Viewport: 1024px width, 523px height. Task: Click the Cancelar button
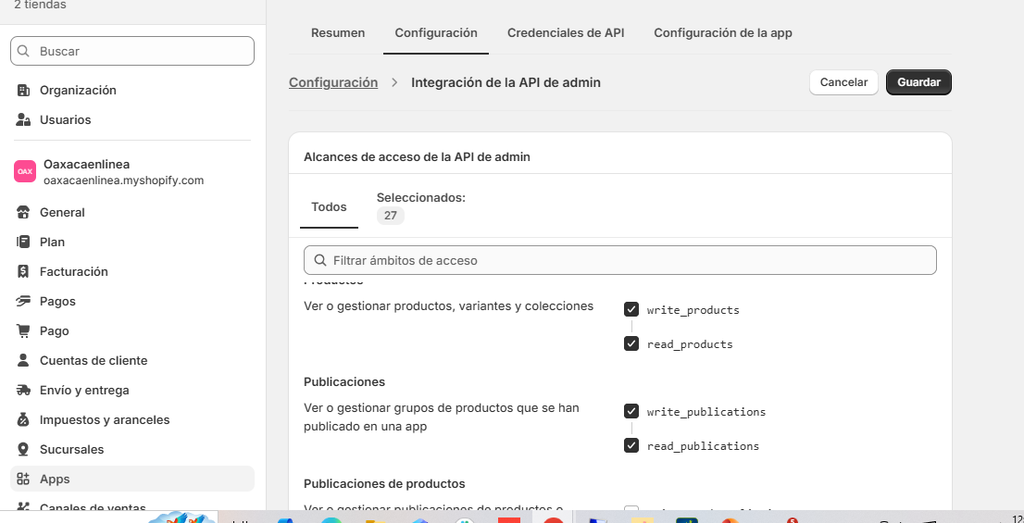(x=844, y=82)
